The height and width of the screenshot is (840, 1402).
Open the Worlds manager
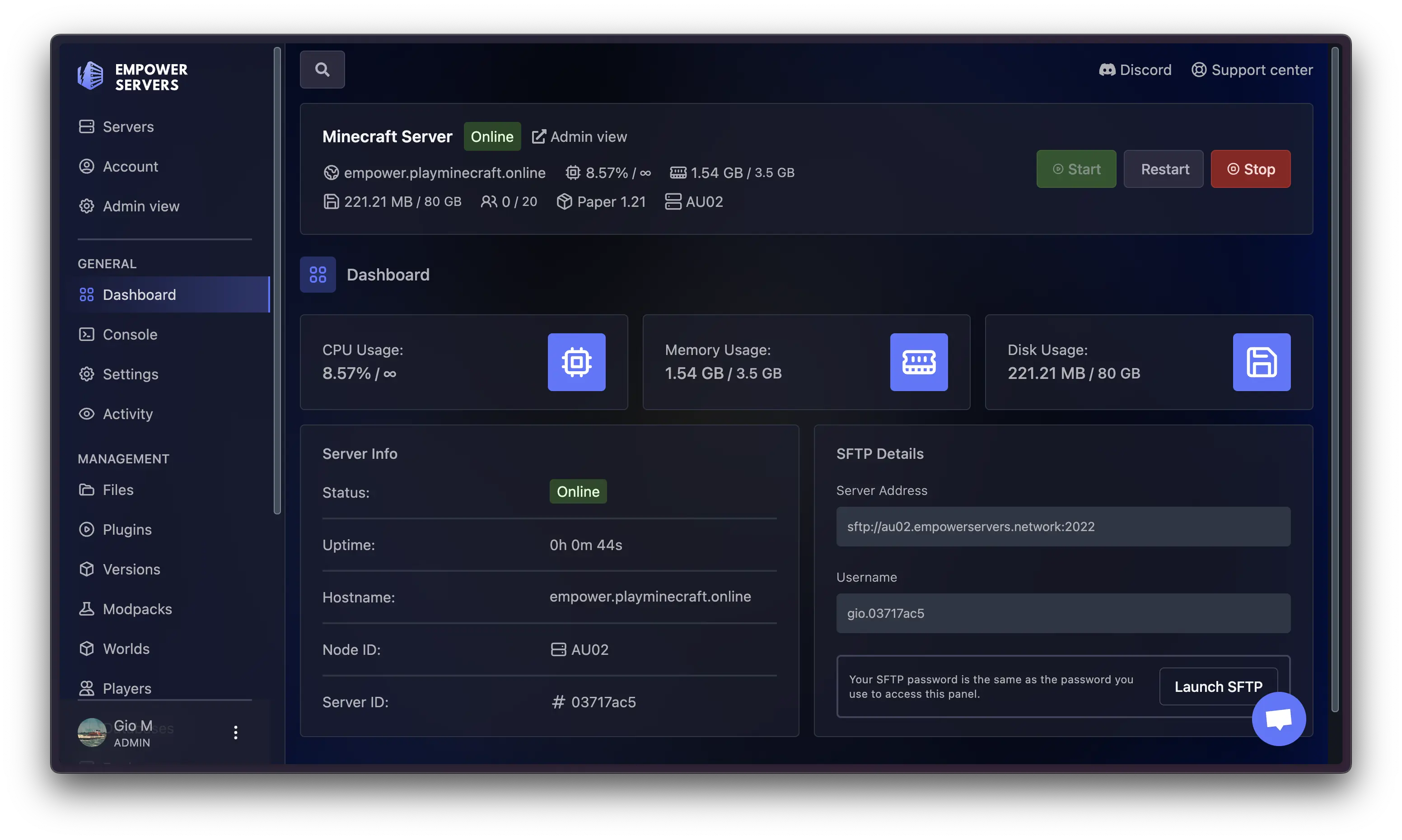[126, 649]
